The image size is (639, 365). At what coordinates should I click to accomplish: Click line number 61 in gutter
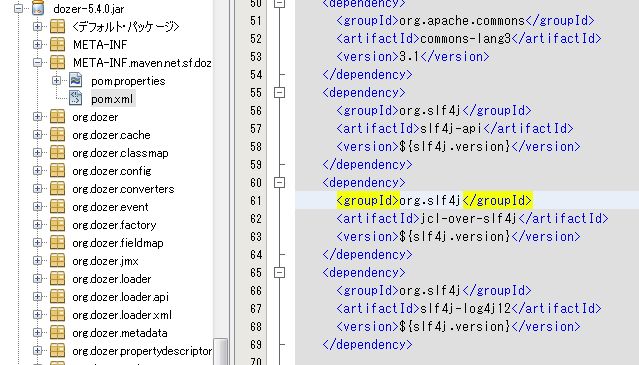[x=256, y=201]
